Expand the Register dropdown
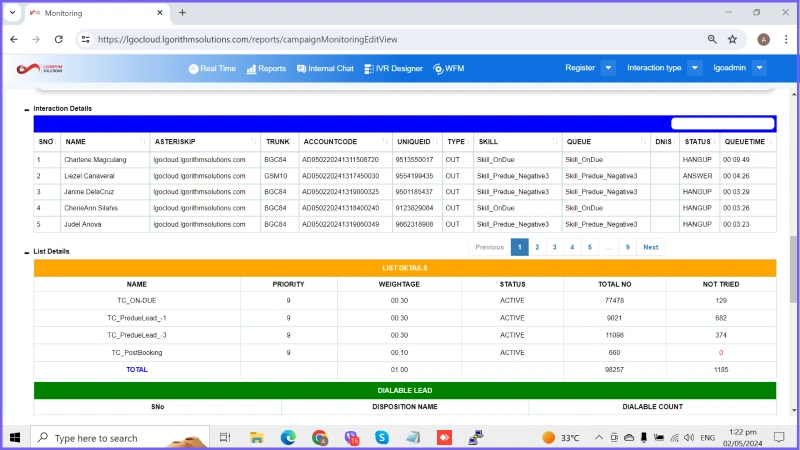The width and height of the screenshot is (800, 450). [x=608, y=68]
